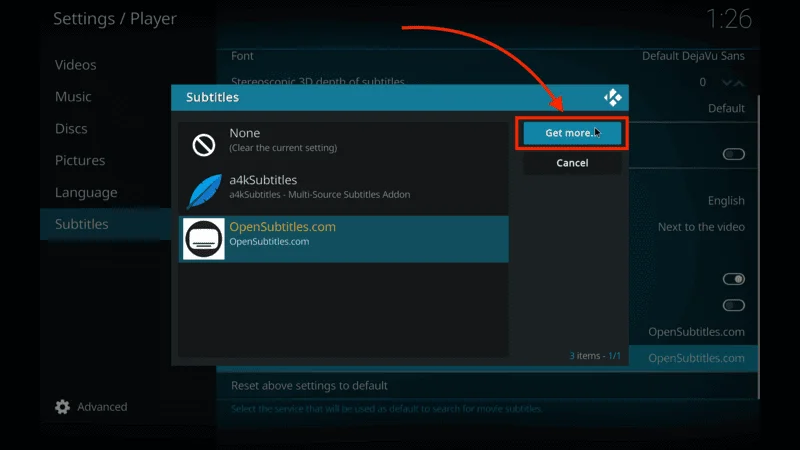The width and height of the screenshot is (800, 450).
Task: Toggle the off switch below Default value
Action: [x=734, y=154]
